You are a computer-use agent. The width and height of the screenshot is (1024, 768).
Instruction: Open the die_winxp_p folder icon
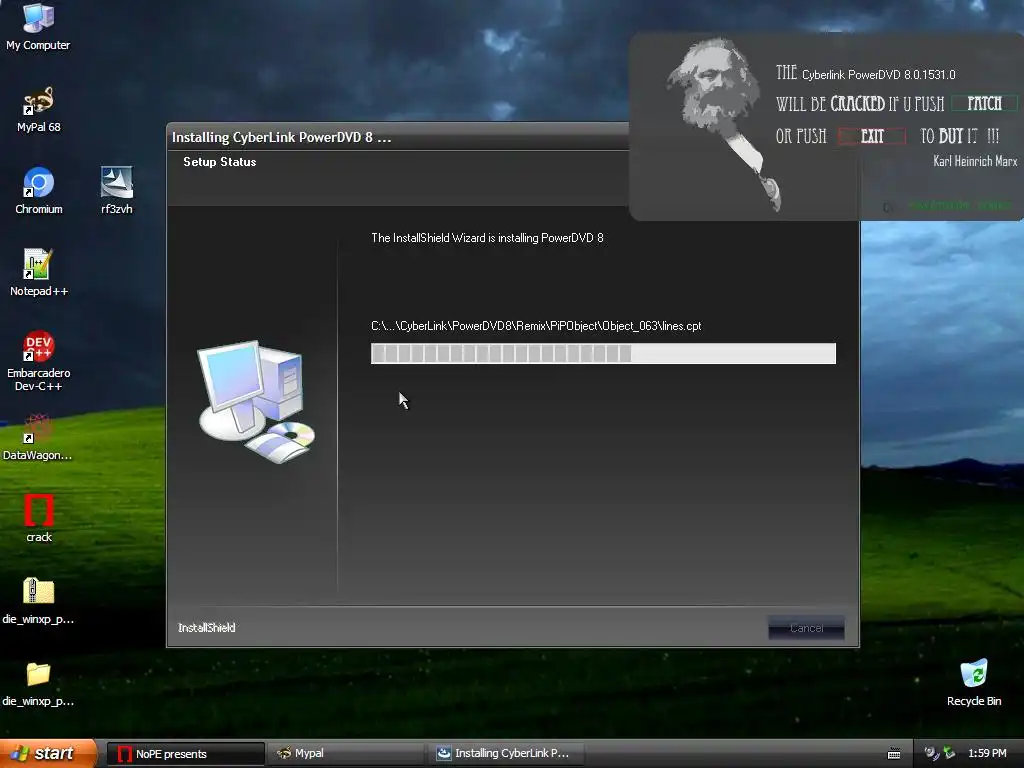pos(38,683)
